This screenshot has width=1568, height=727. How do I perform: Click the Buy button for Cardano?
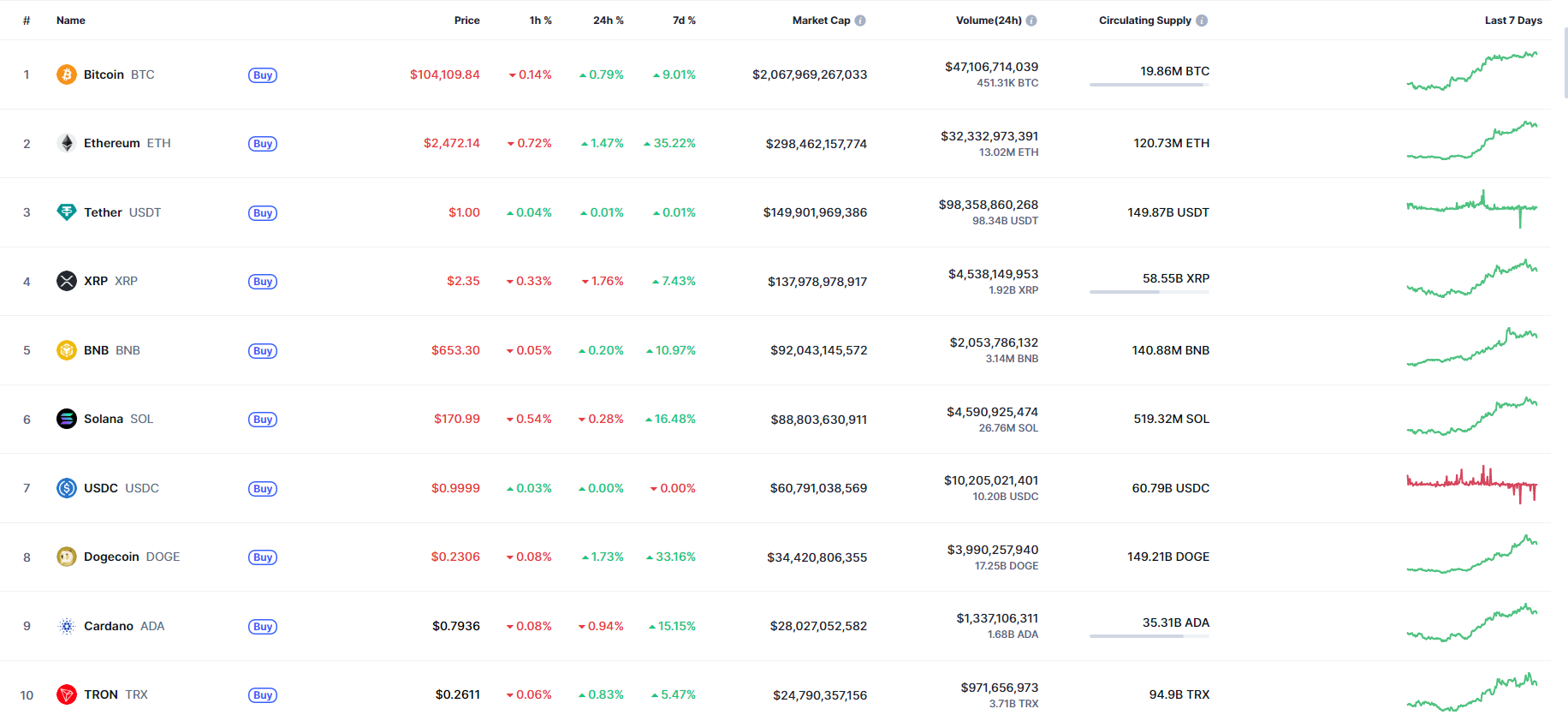pos(263,627)
